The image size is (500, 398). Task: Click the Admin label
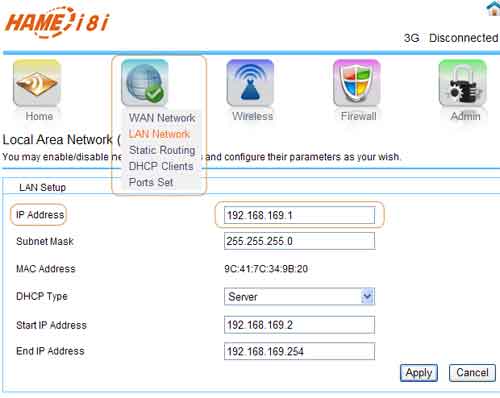click(x=466, y=116)
